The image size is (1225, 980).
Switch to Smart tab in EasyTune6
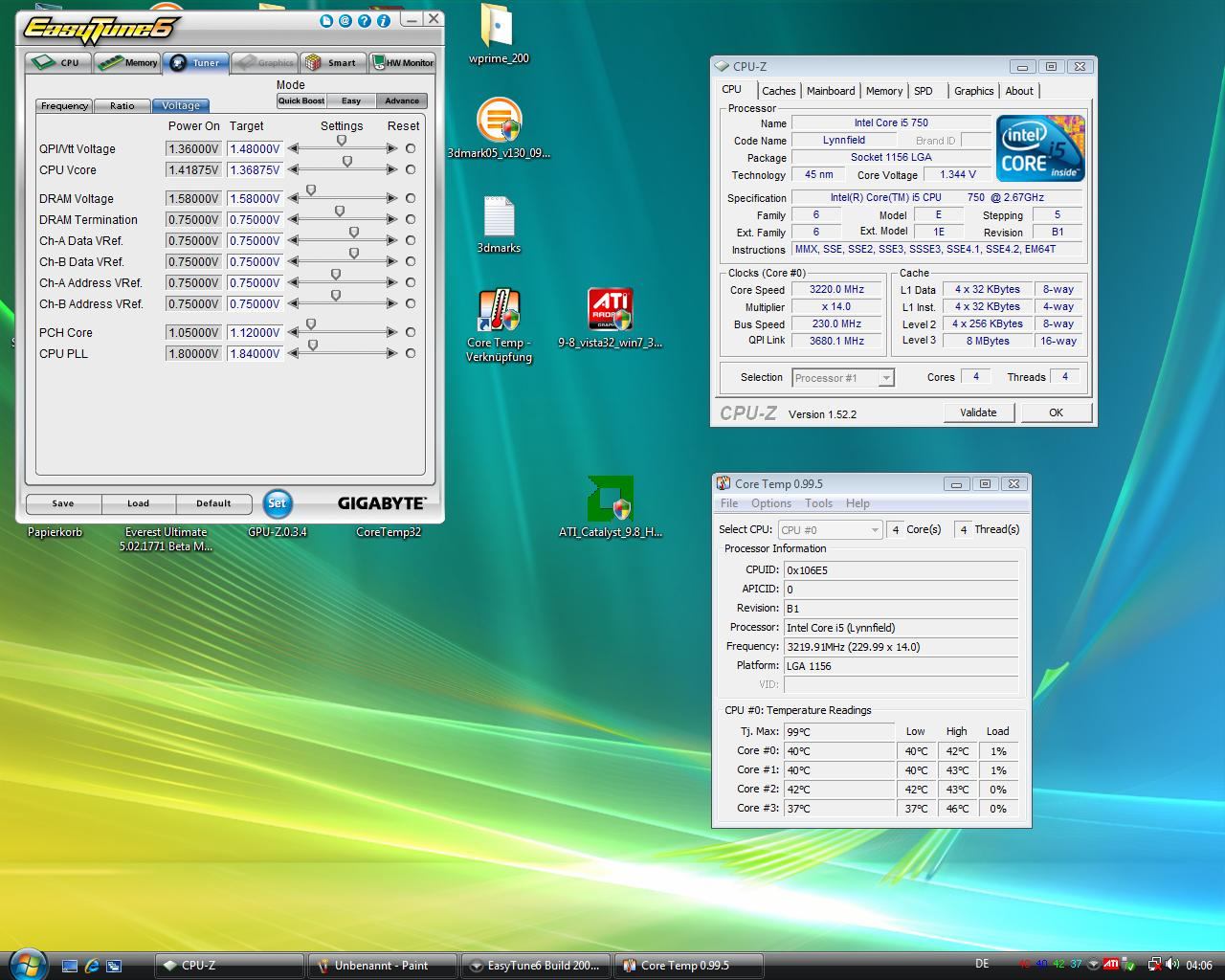point(332,63)
